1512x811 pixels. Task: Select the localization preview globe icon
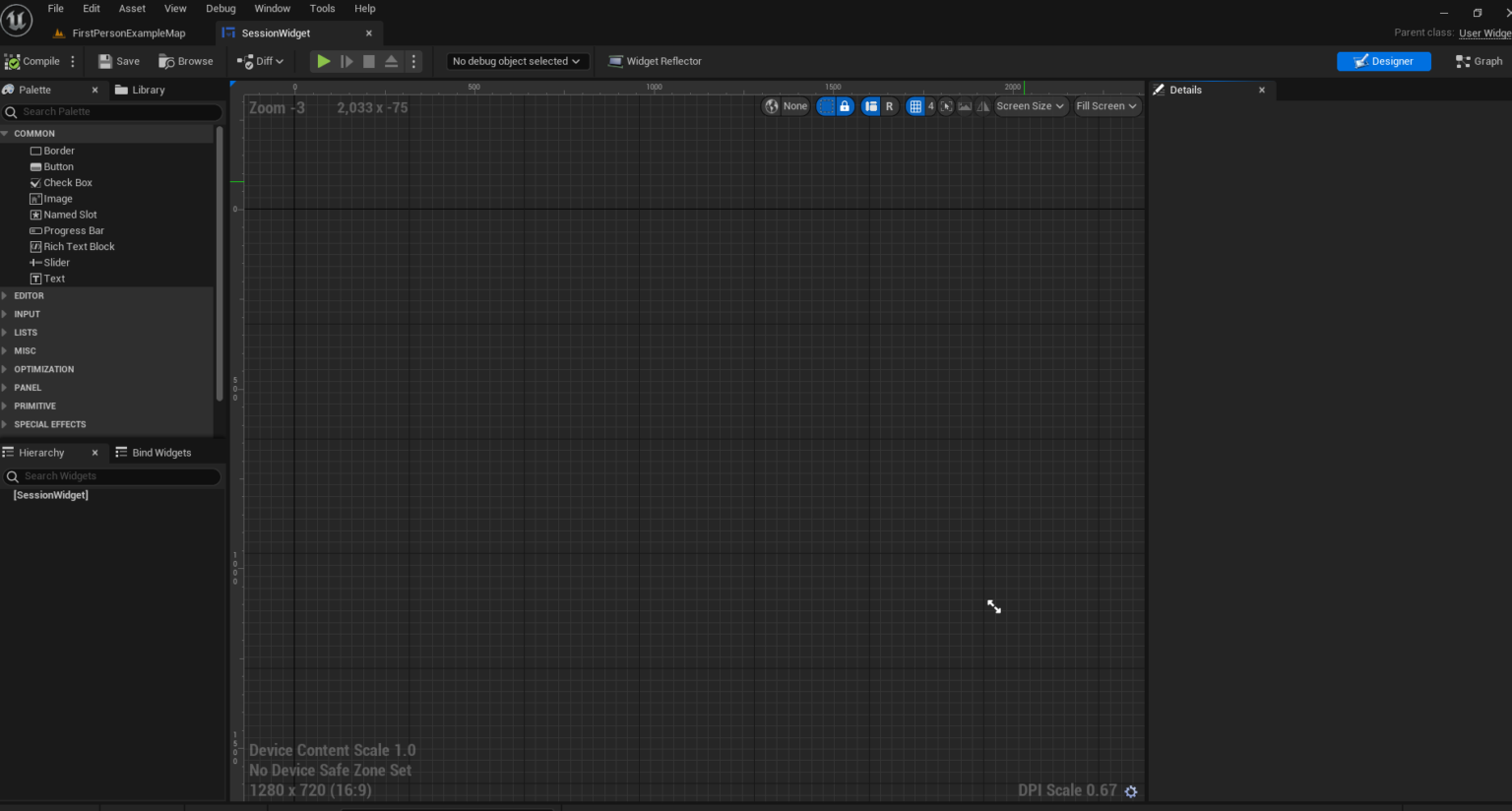click(773, 106)
